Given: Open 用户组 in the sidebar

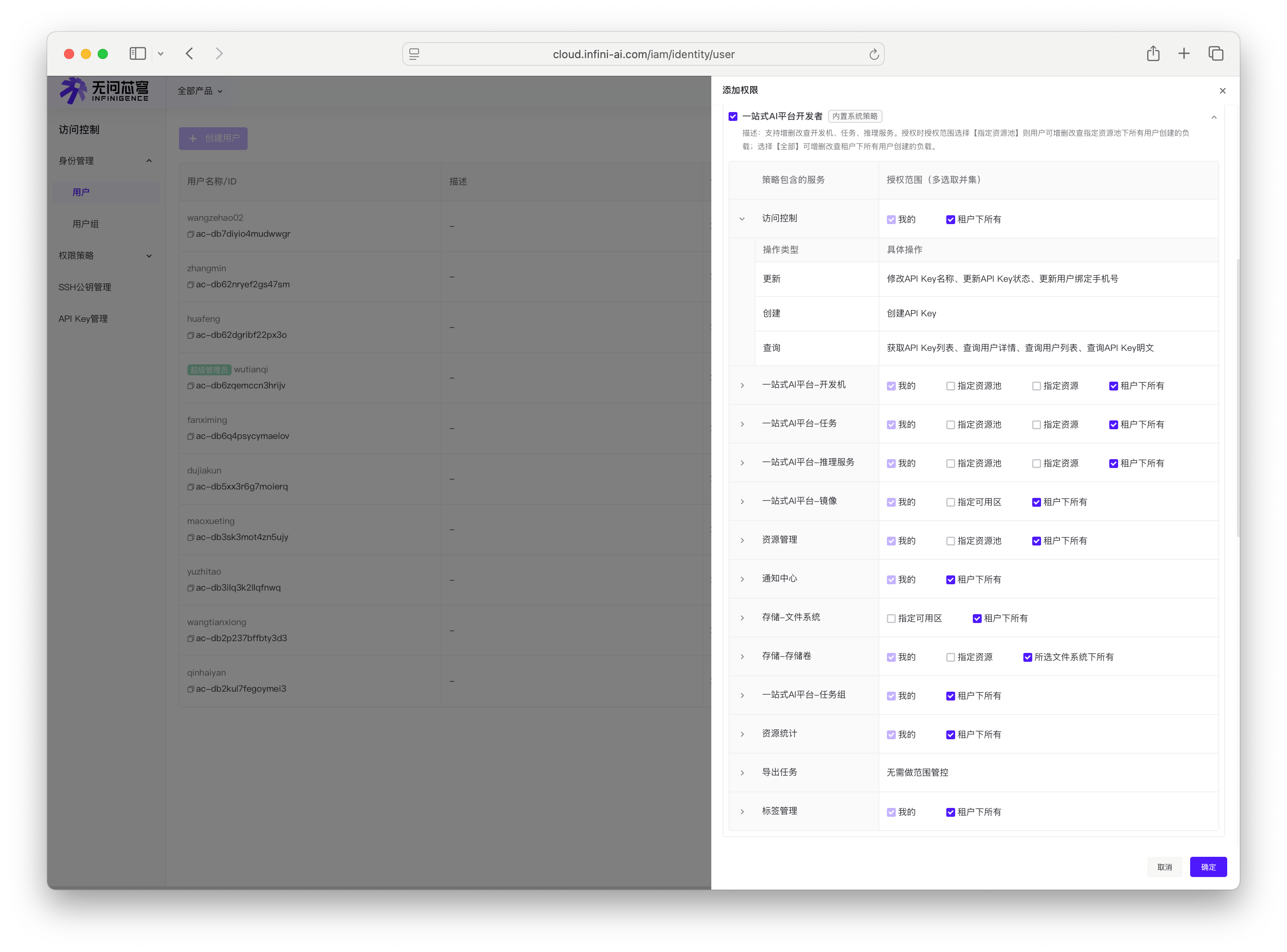Looking at the screenshot, I should 85,224.
